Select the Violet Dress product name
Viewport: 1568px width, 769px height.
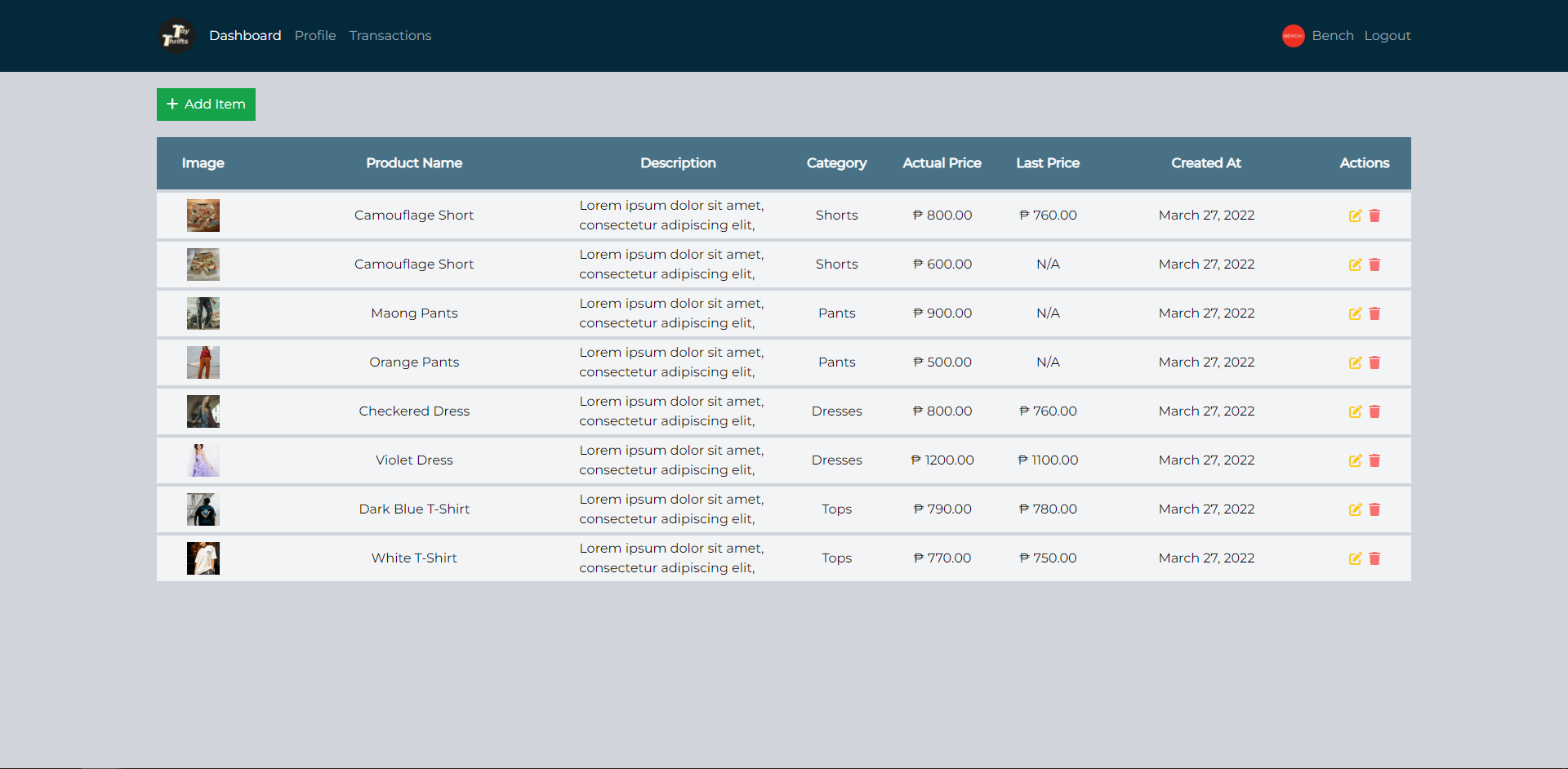pos(414,460)
